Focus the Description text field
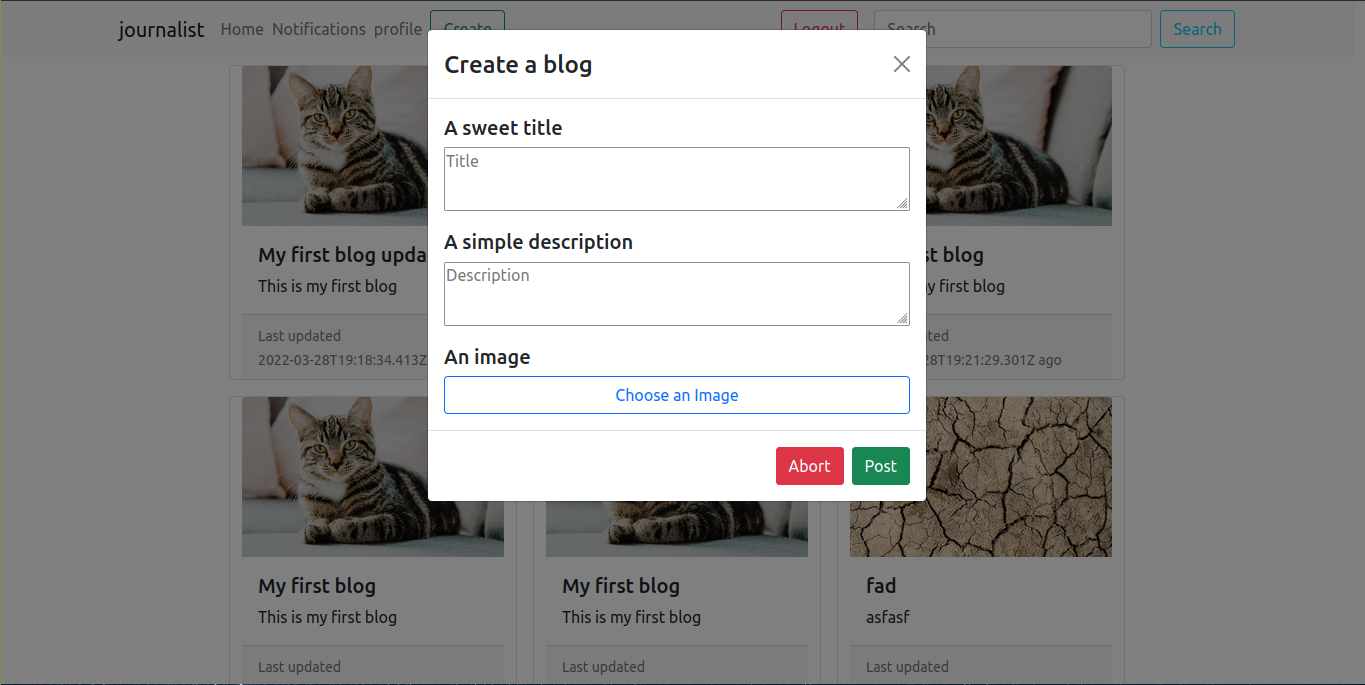Image resolution: width=1365 pixels, height=685 pixels. pos(675,293)
